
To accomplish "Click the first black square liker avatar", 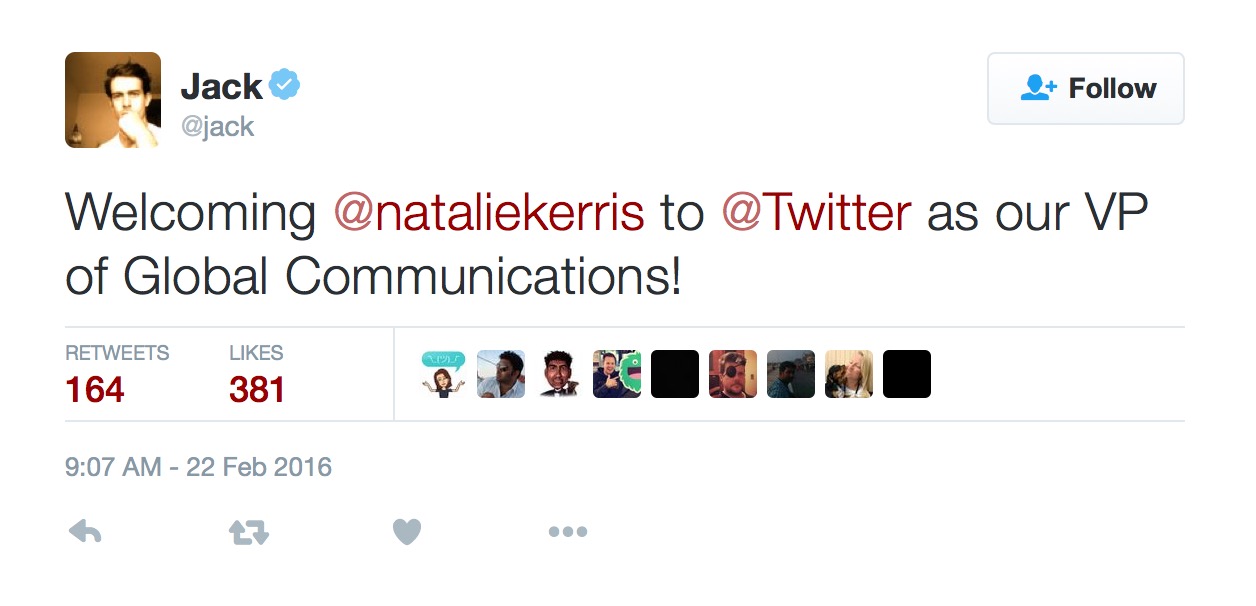I will tap(675, 374).
